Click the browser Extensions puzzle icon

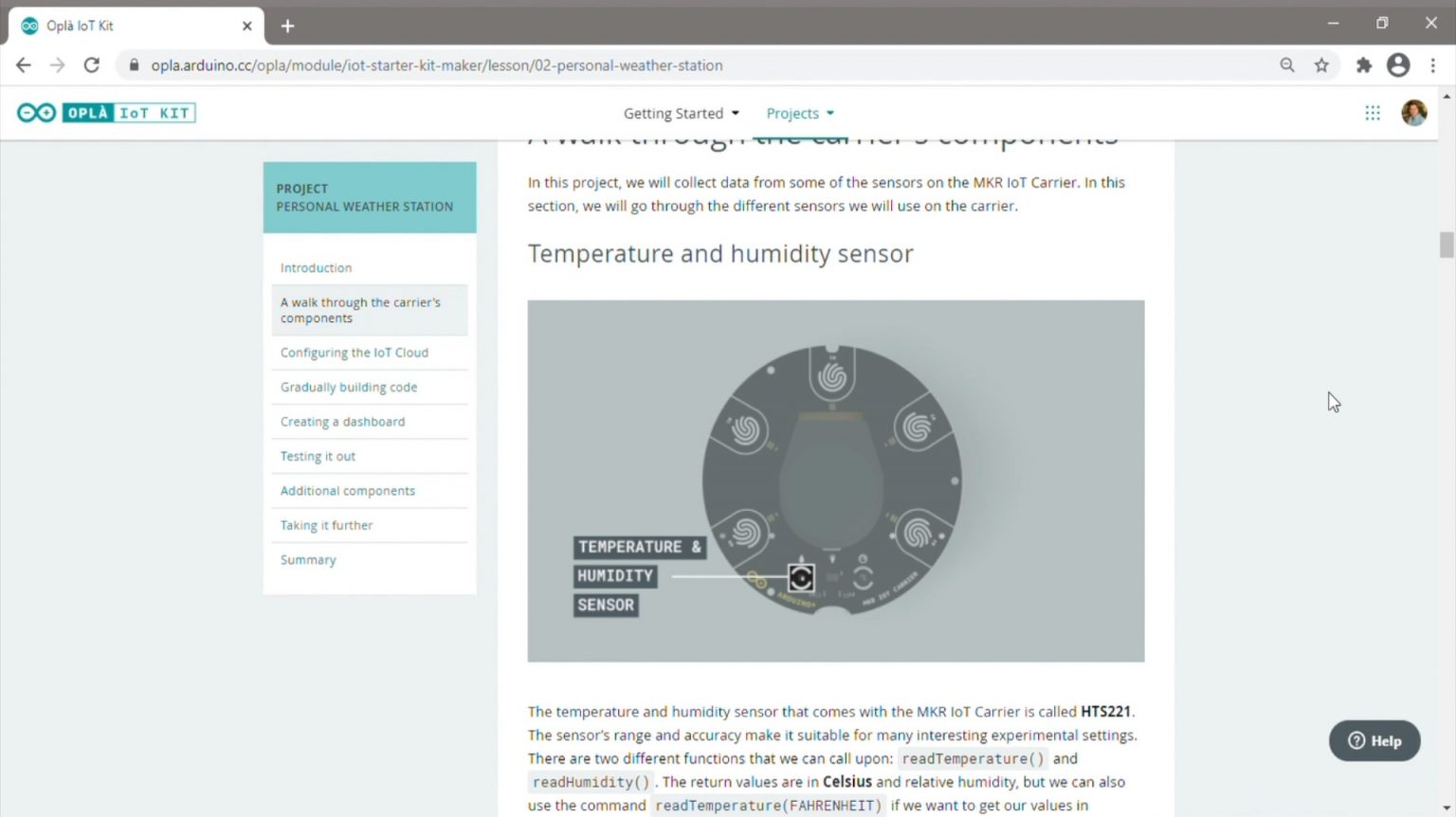[1363, 64]
